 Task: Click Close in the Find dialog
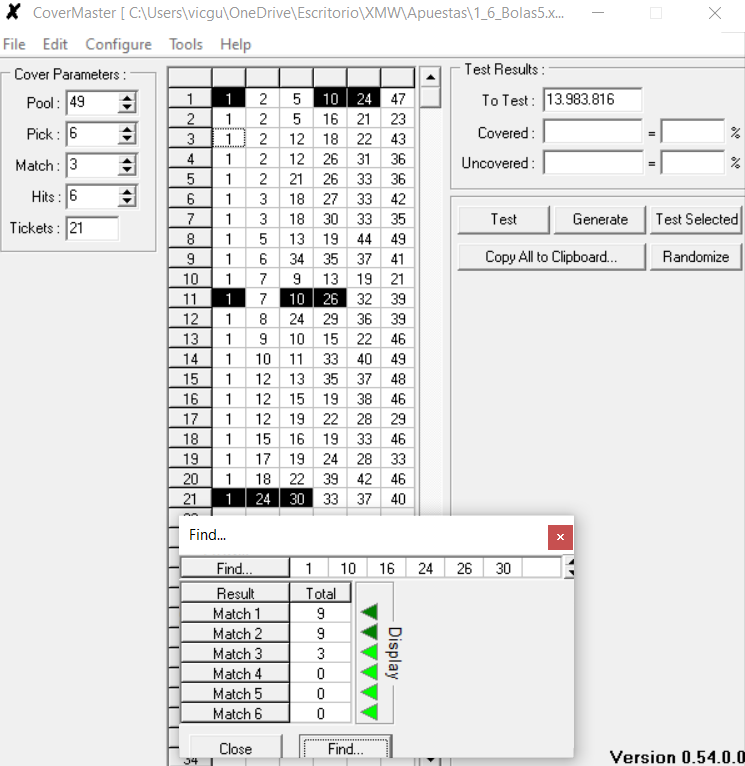tap(235, 748)
